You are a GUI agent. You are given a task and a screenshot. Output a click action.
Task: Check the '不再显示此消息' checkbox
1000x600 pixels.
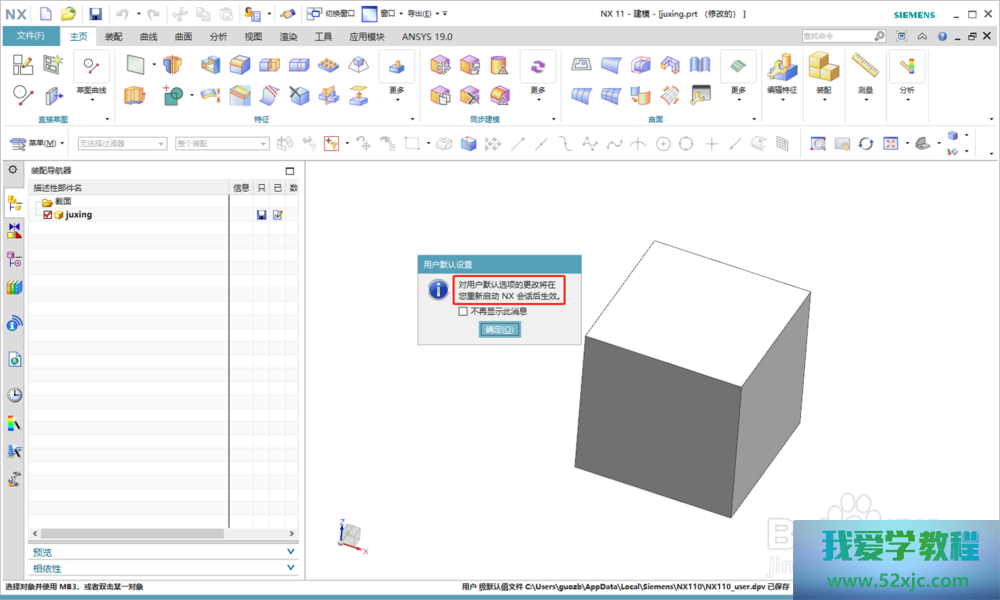(x=462, y=311)
